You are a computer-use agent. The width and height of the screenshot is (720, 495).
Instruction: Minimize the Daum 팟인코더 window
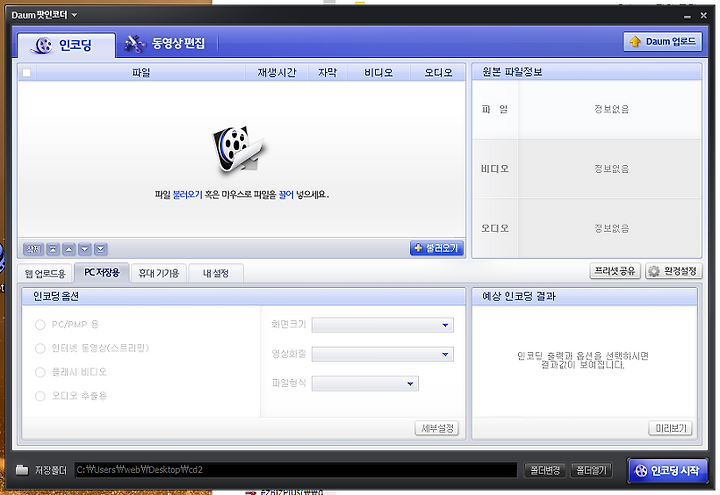coord(687,16)
